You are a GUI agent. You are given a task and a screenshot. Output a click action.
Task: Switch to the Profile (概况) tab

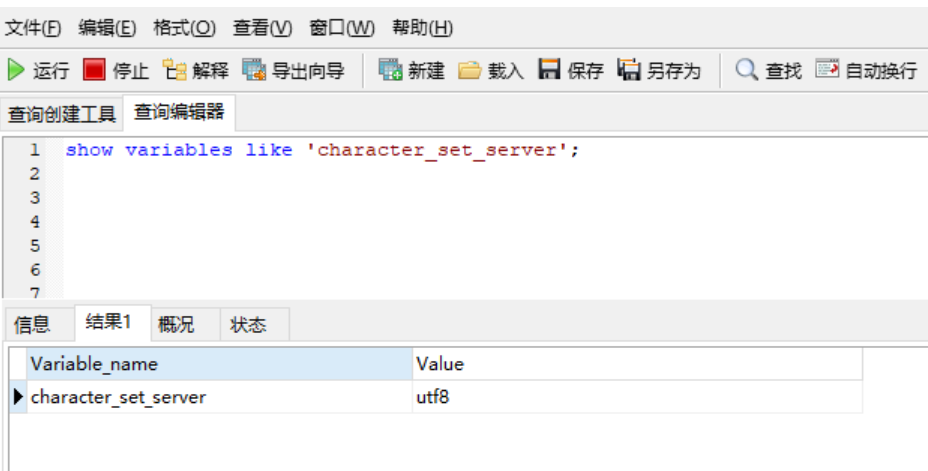click(x=176, y=325)
